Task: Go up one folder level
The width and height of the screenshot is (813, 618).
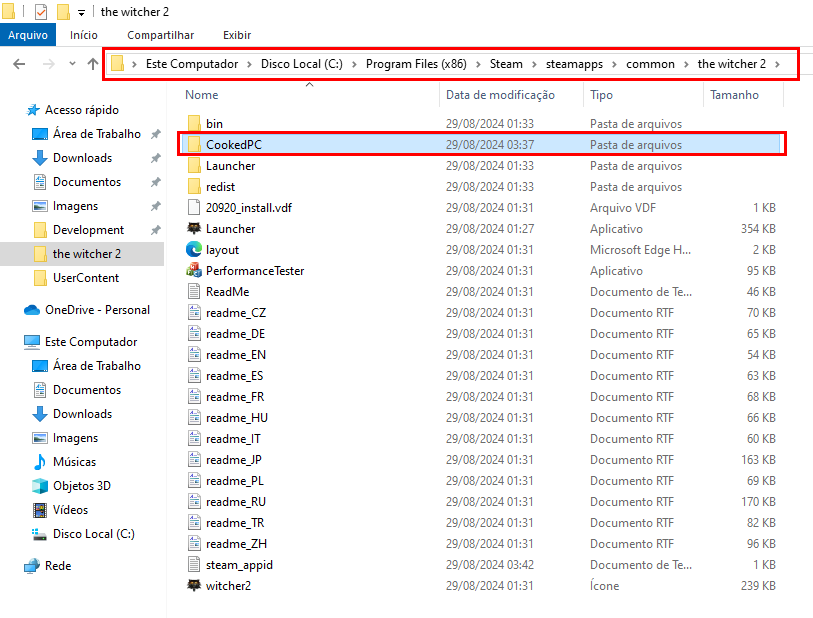Action: pyautogui.click(x=93, y=64)
